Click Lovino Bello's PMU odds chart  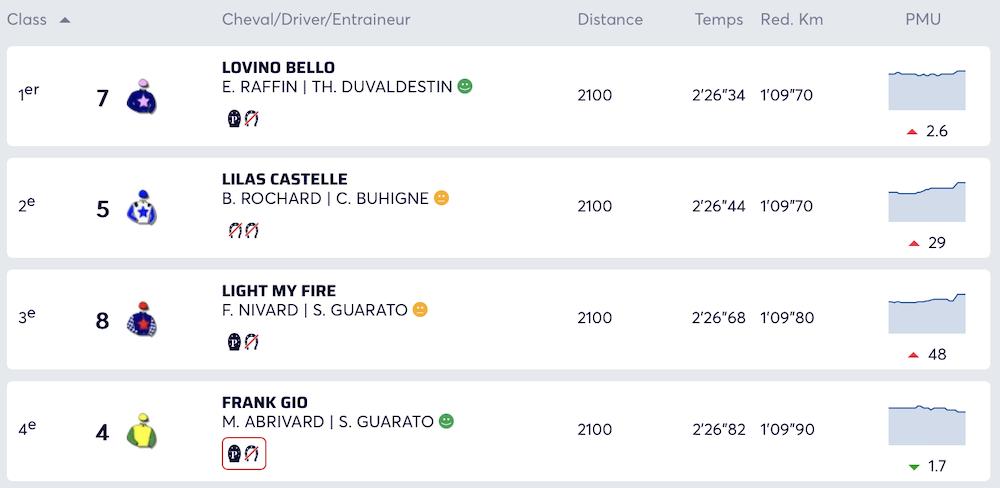[x=926, y=90]
